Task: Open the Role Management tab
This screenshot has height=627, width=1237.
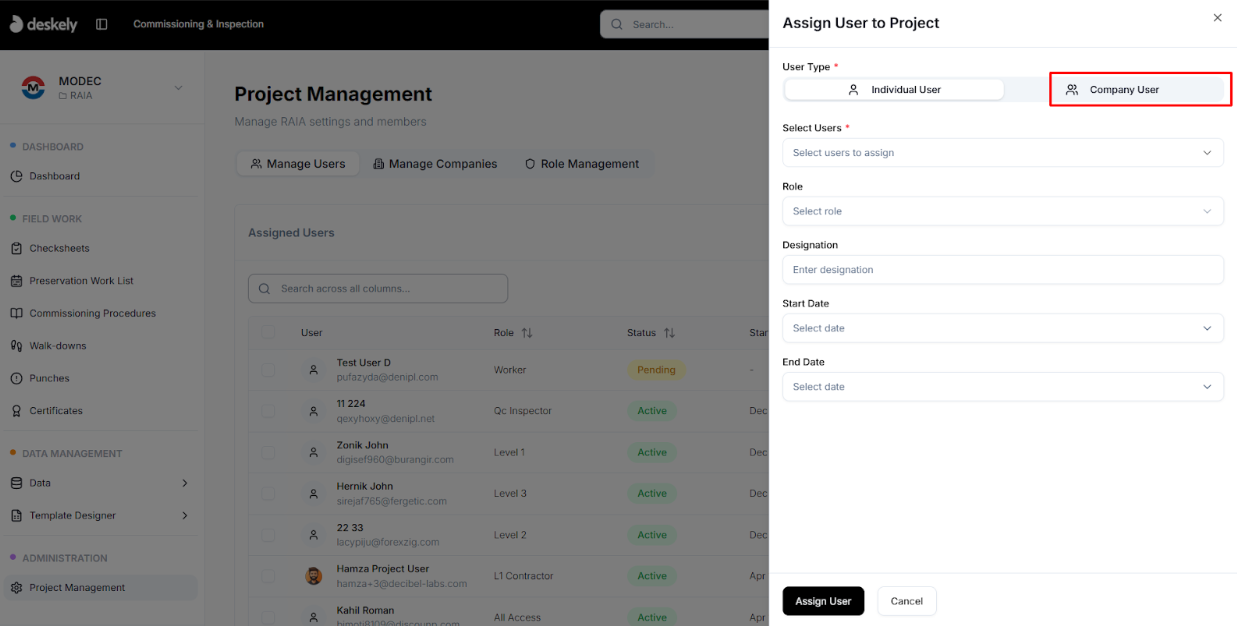Action: [x=582, y=164]
